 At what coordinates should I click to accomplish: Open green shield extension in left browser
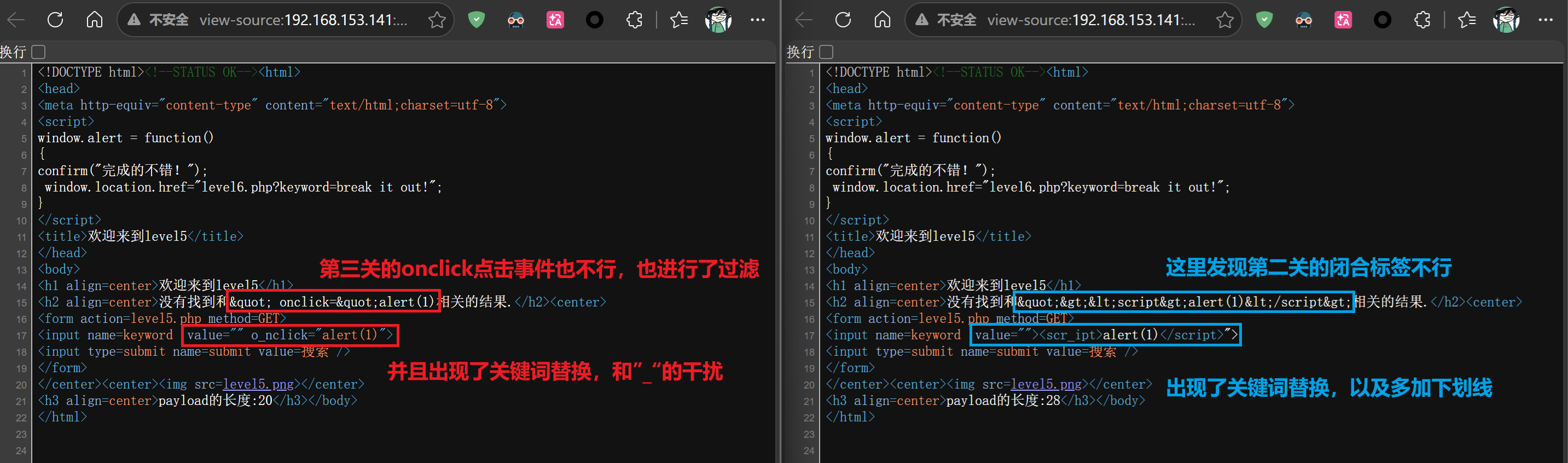click(477, 20)
